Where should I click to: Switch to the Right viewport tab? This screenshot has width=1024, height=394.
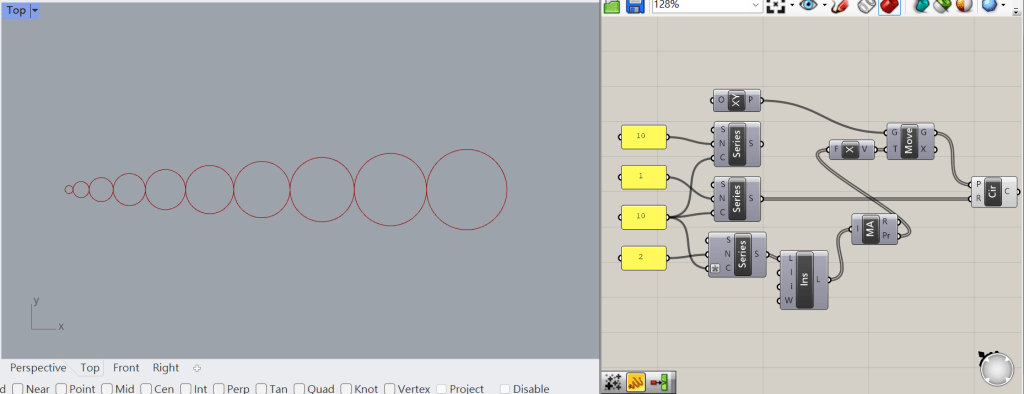pyautogui.click(x=166, y=368)
